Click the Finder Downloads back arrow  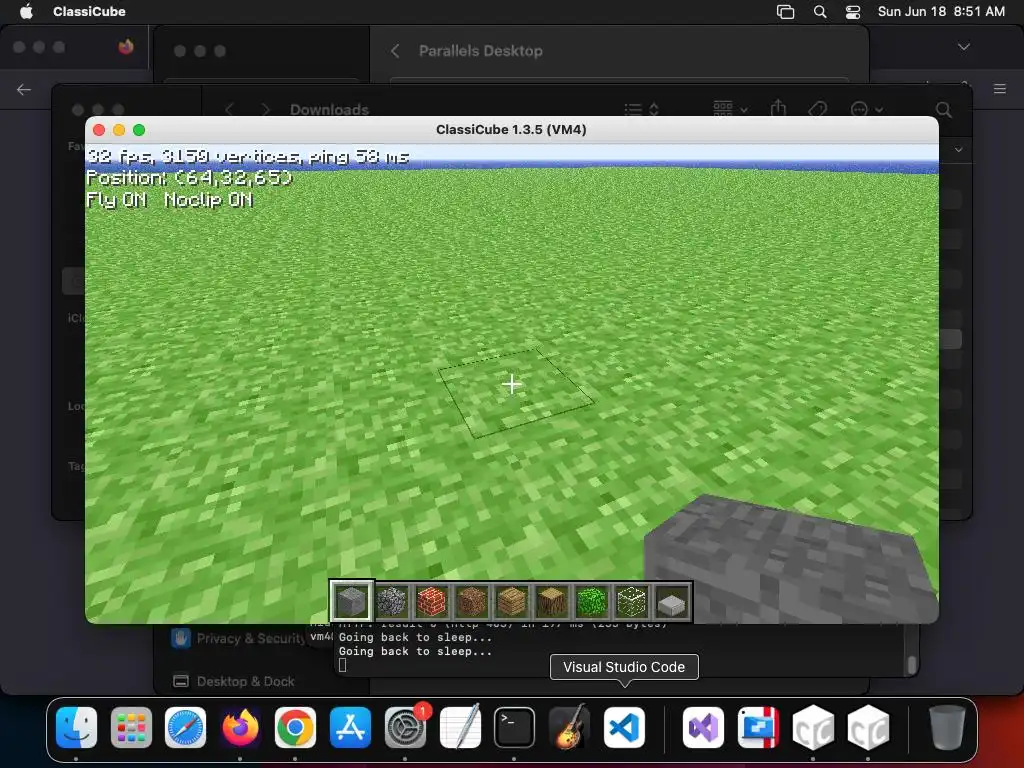(229, 109)
